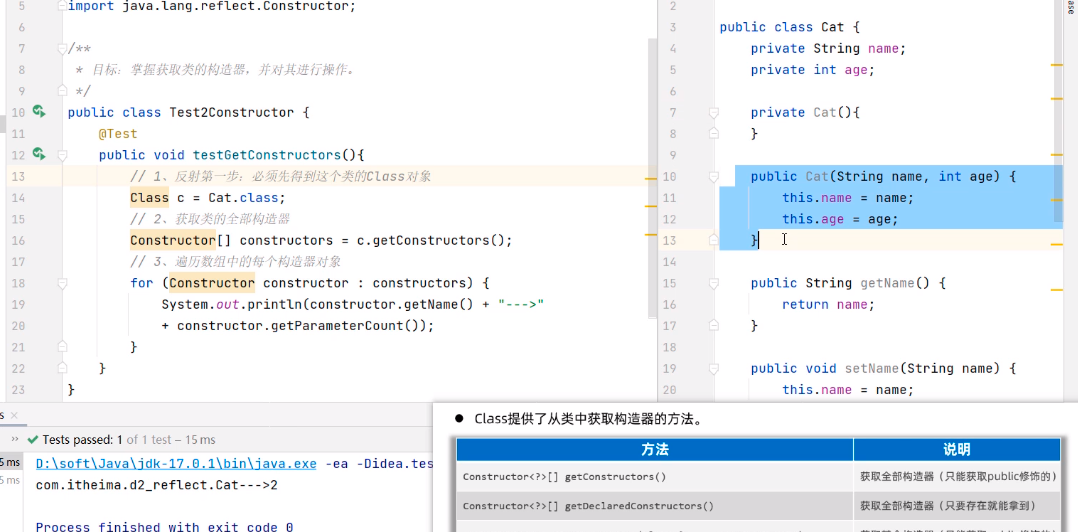Select the highlighted 15 ms test result row
Viewport: 1078px width, 532px height.
coord(11,463)
